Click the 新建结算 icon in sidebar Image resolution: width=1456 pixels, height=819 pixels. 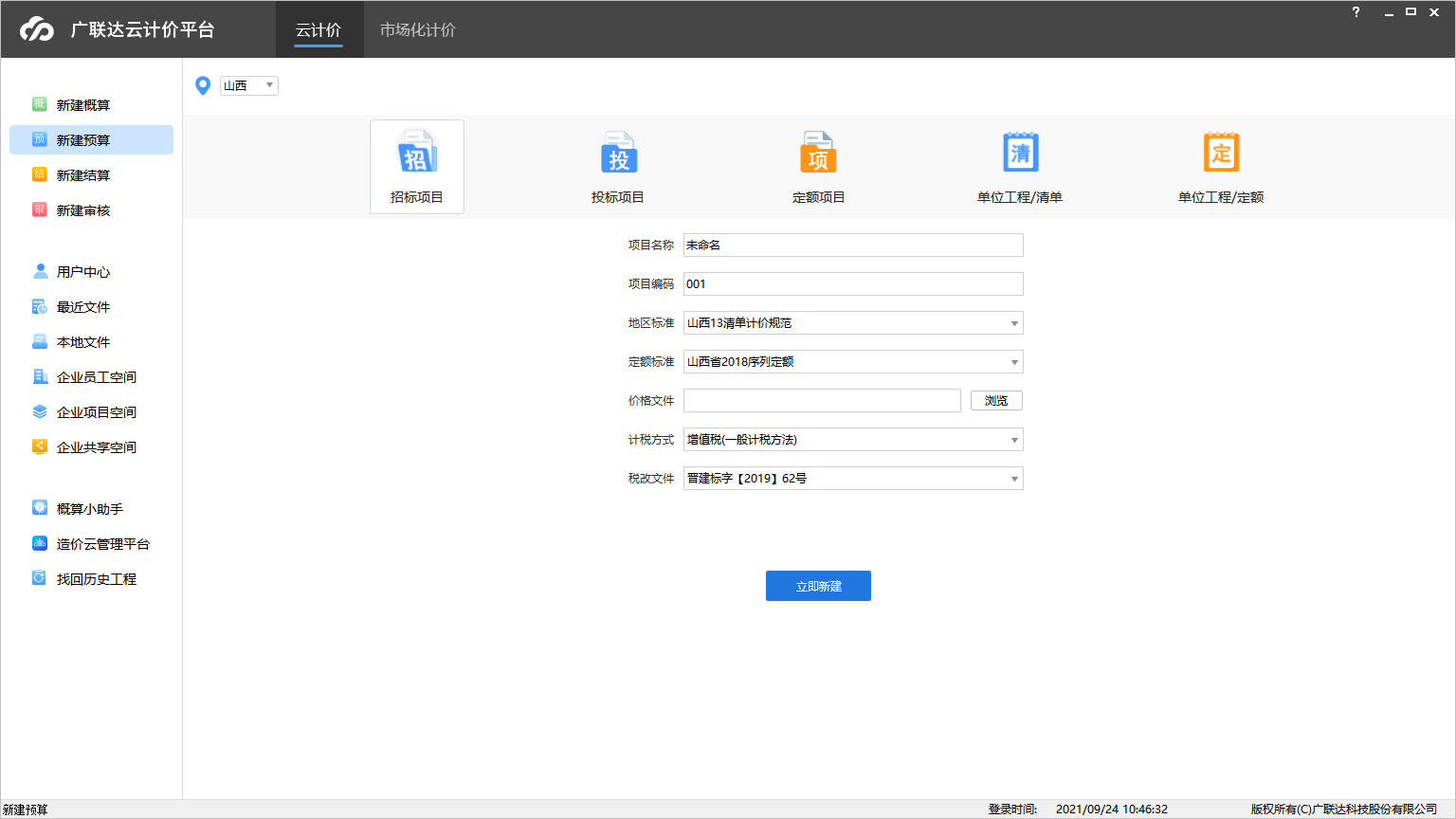tap(40, 174)
